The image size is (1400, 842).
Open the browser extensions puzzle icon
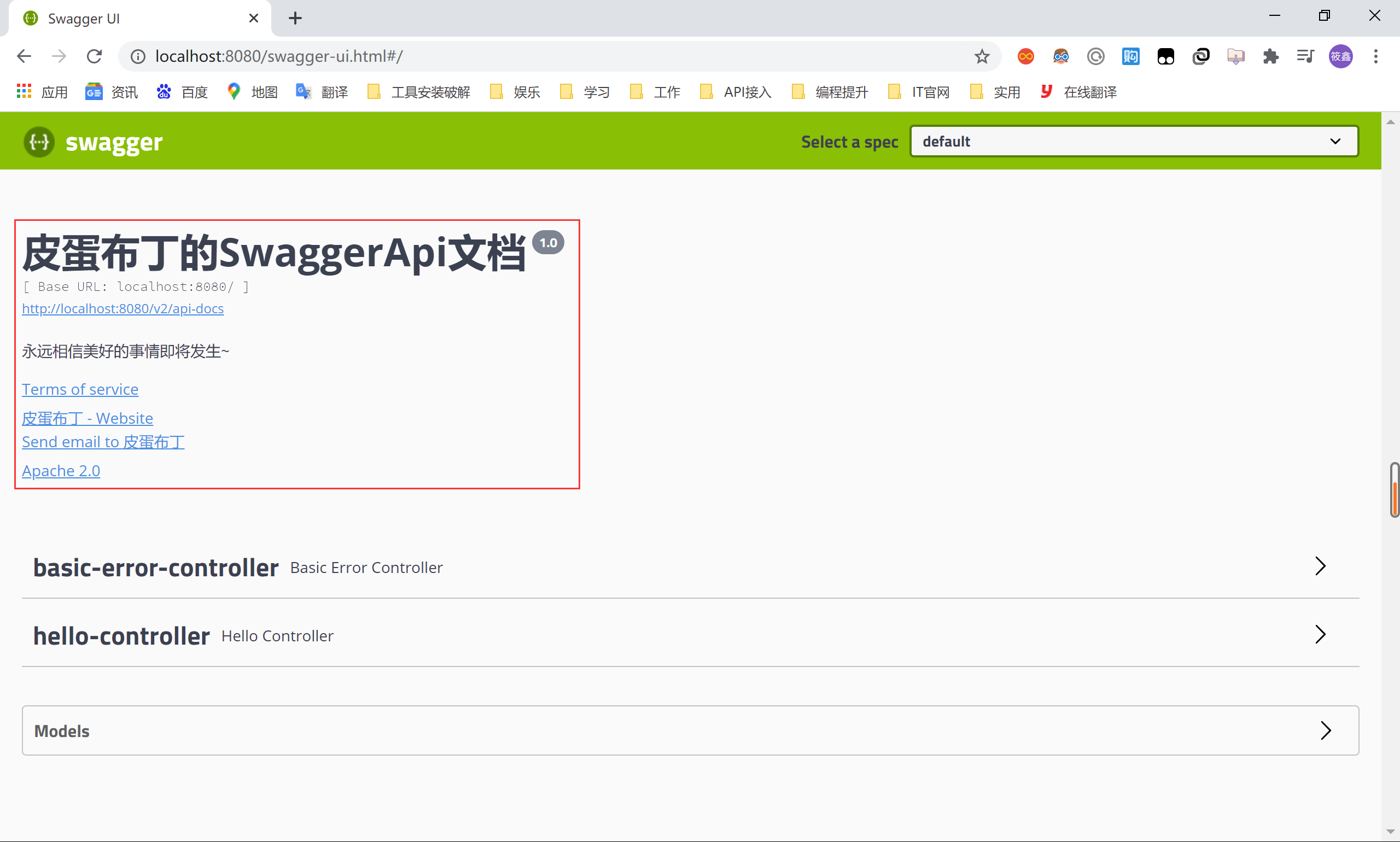tap(1270, 56)
